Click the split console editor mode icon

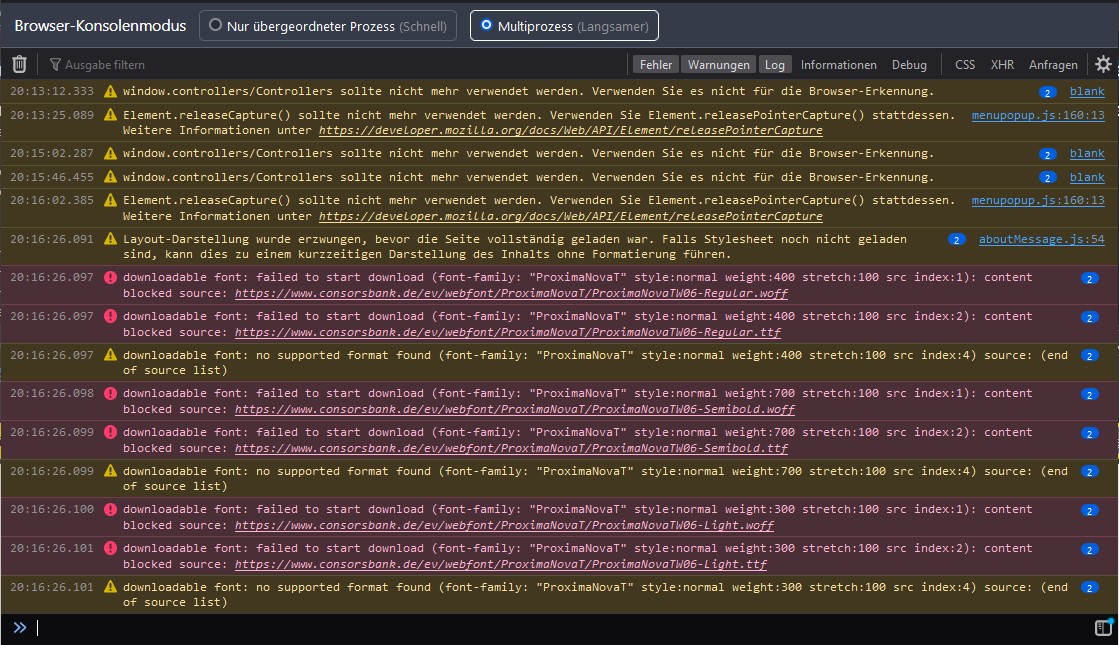click(x=1102, y=628)
